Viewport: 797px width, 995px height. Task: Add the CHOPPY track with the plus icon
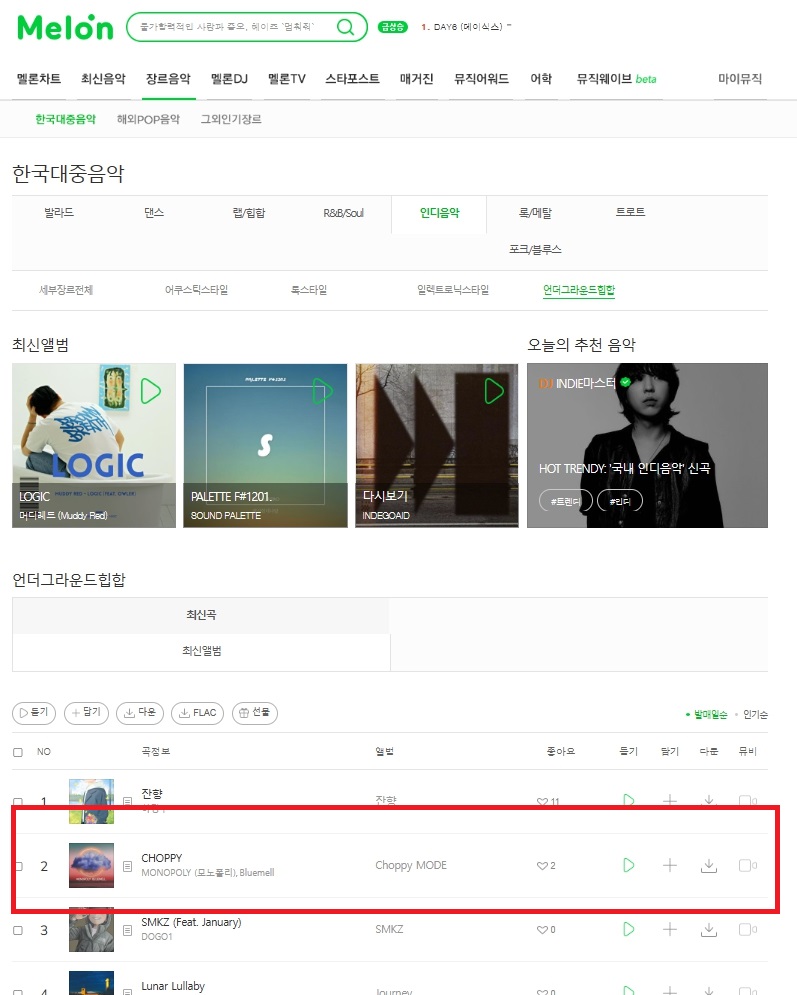coord(669,865)
